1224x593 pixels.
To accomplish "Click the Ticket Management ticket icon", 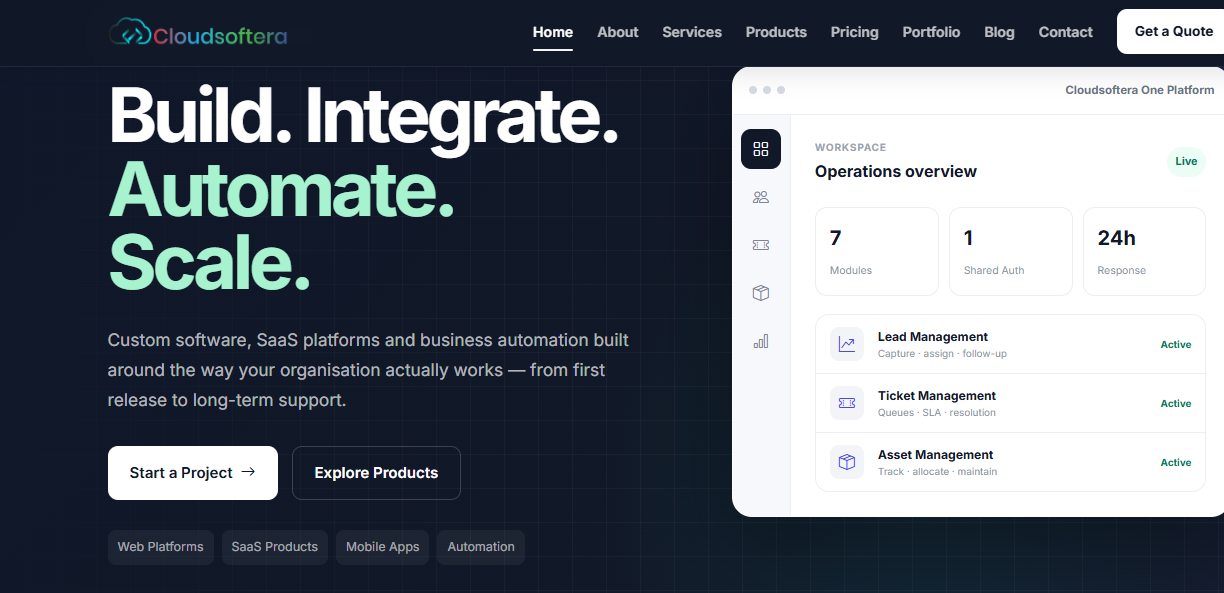I will click(847, 403).
